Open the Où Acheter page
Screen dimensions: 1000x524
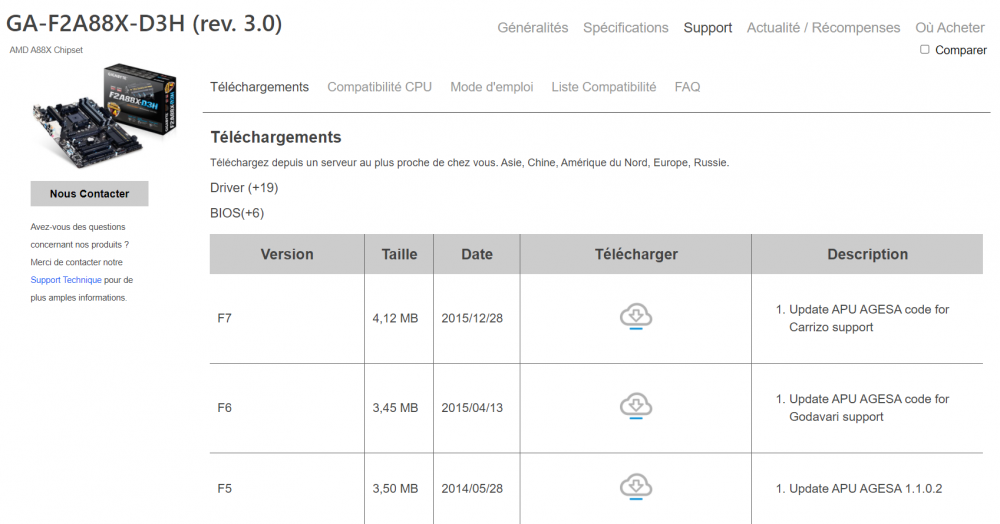pyautogui.click(x=950, y=28)
